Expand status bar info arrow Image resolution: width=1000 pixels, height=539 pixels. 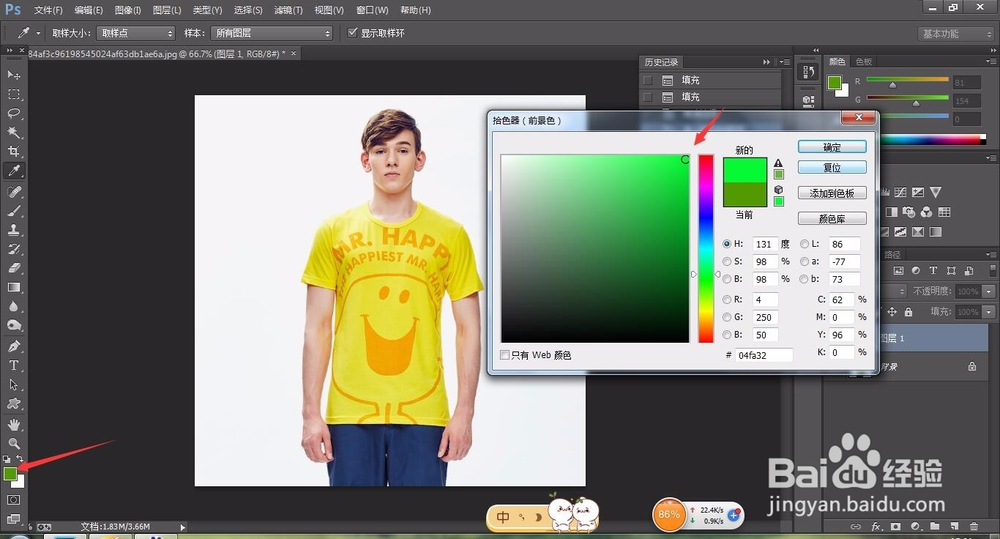tap(182, 527)
